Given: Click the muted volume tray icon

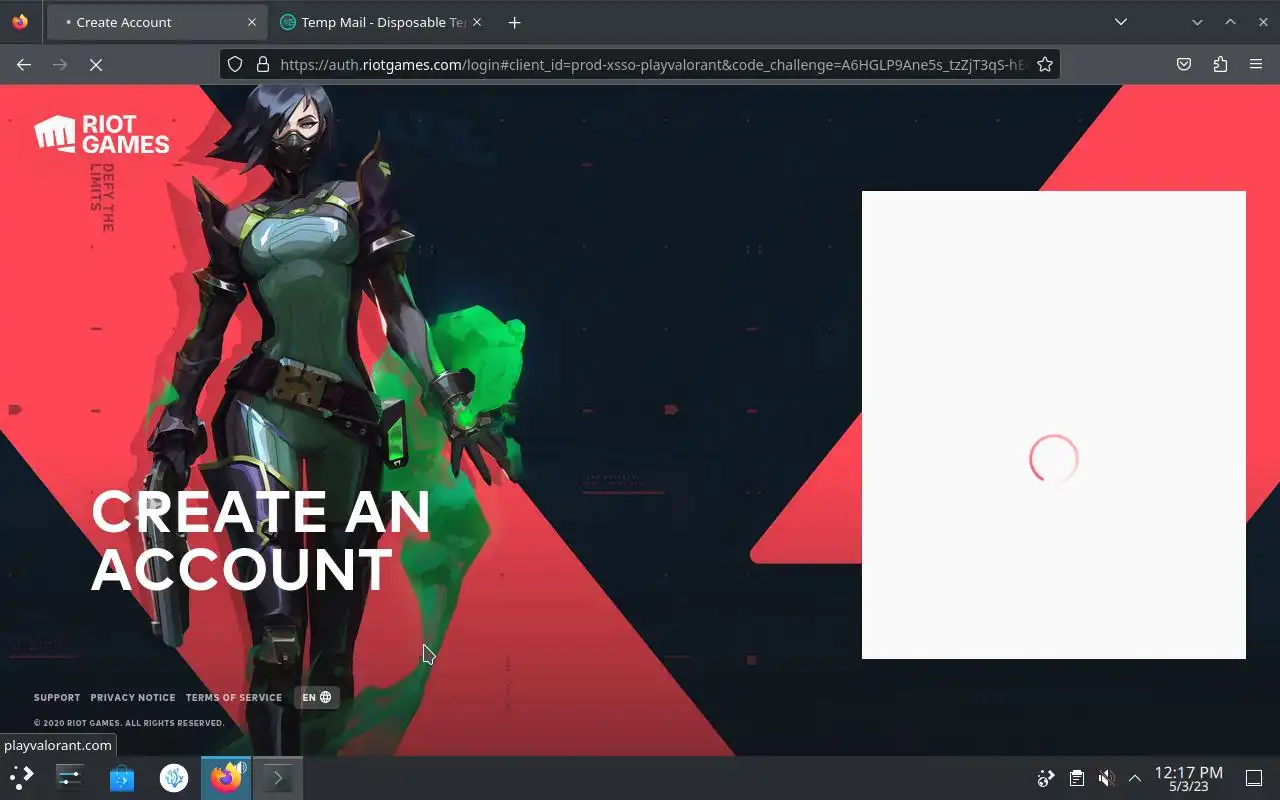Looking at the screenshot, I should (x=1106, y=778).
